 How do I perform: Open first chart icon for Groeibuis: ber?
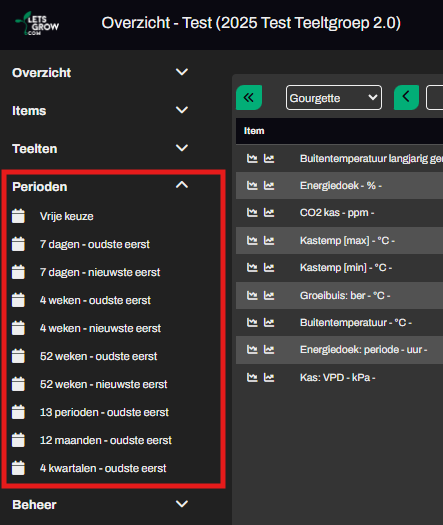click(252, 295)
